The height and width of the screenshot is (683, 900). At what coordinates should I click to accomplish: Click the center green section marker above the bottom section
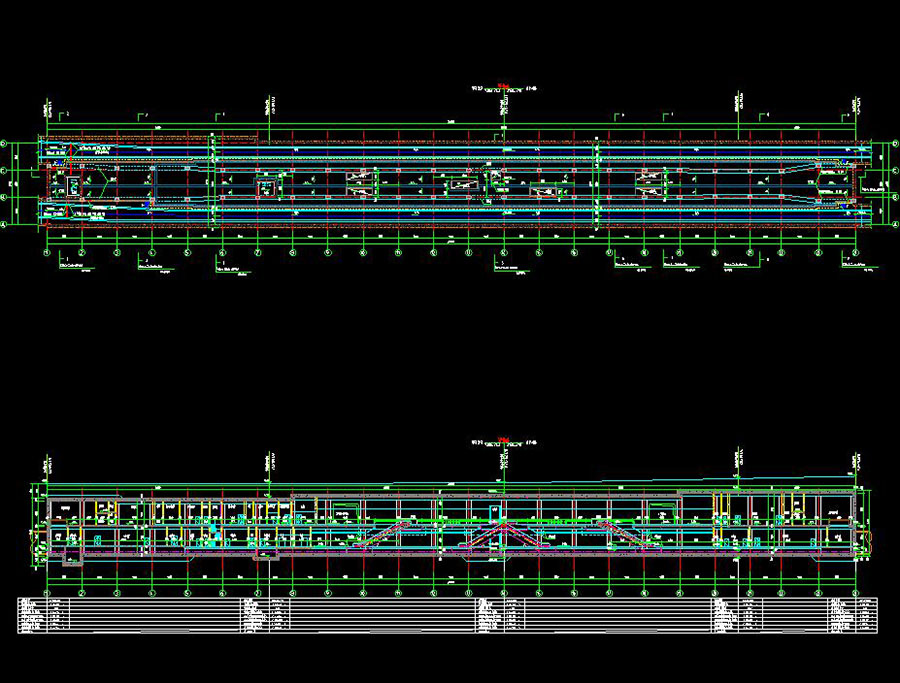503,461
